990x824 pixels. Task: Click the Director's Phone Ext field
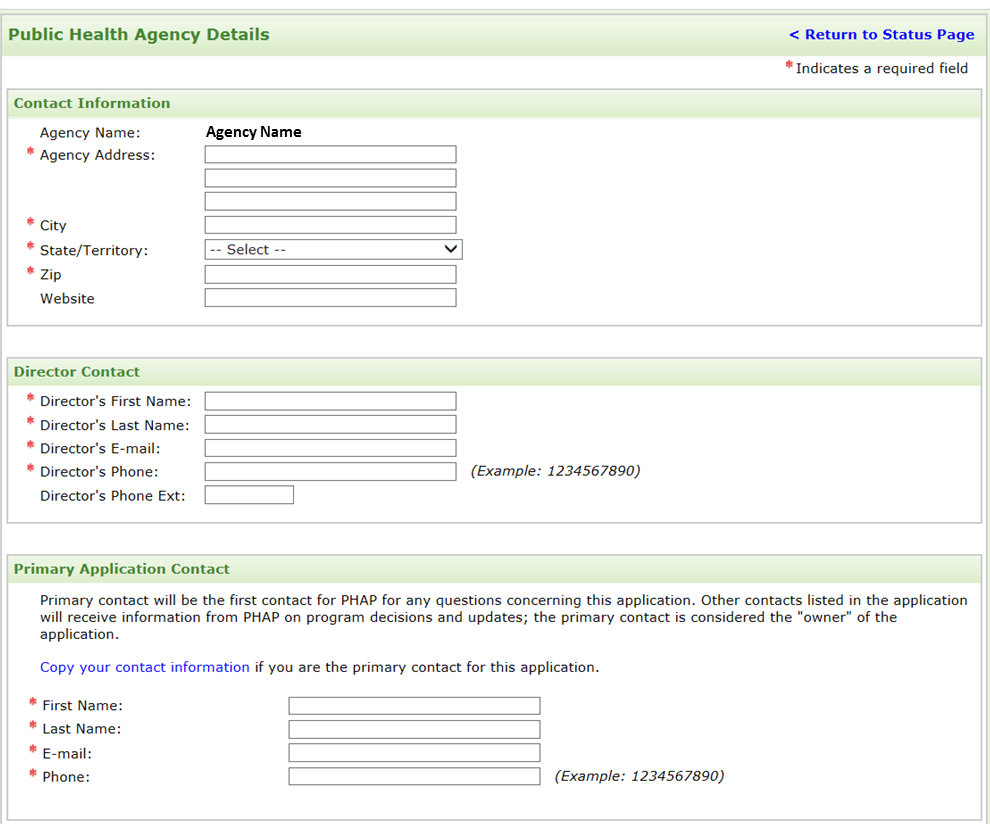click(249, 495)
